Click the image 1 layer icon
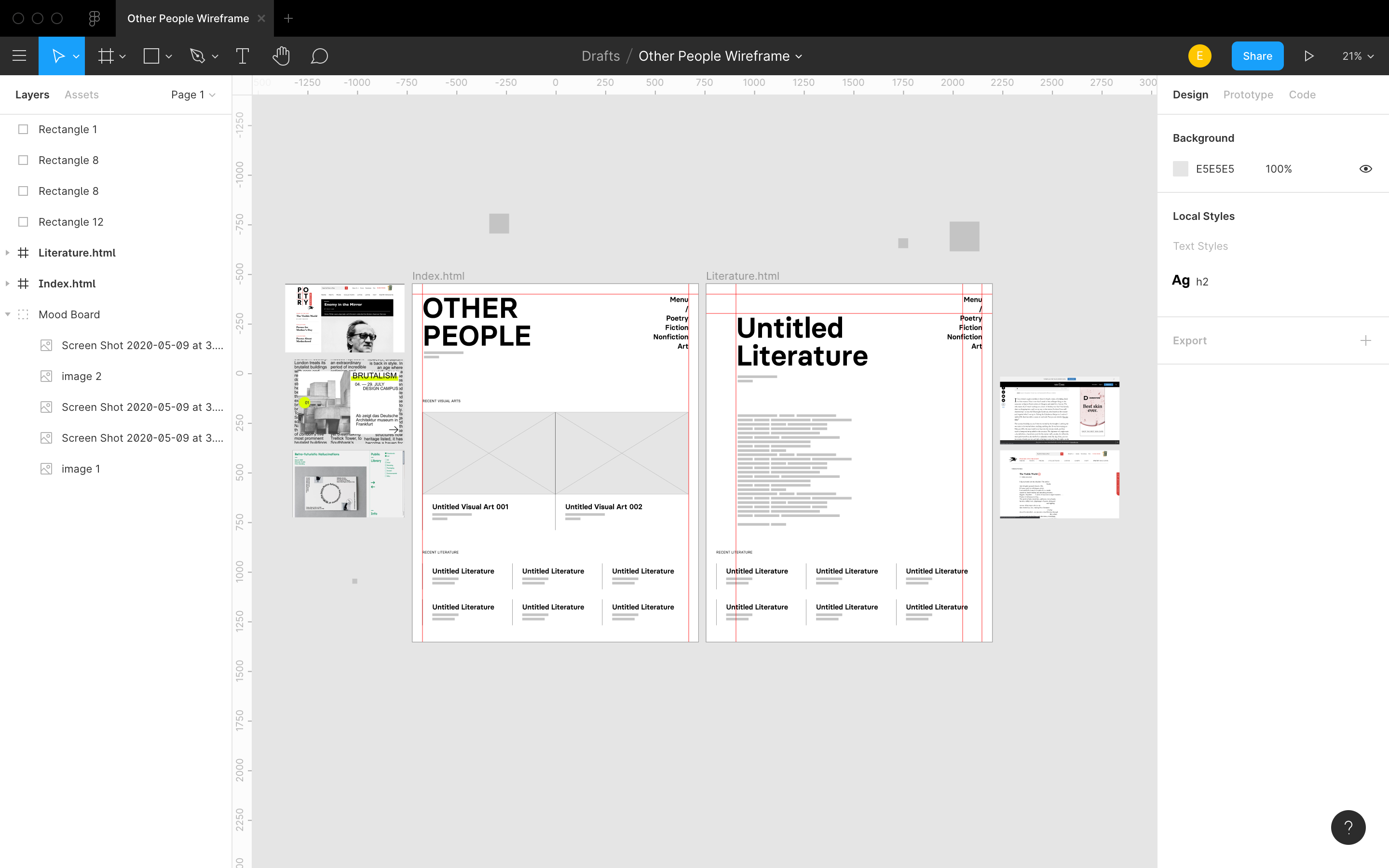This screenshot has width=1389, height=868. pyautogui.click(x=46, y=469)
